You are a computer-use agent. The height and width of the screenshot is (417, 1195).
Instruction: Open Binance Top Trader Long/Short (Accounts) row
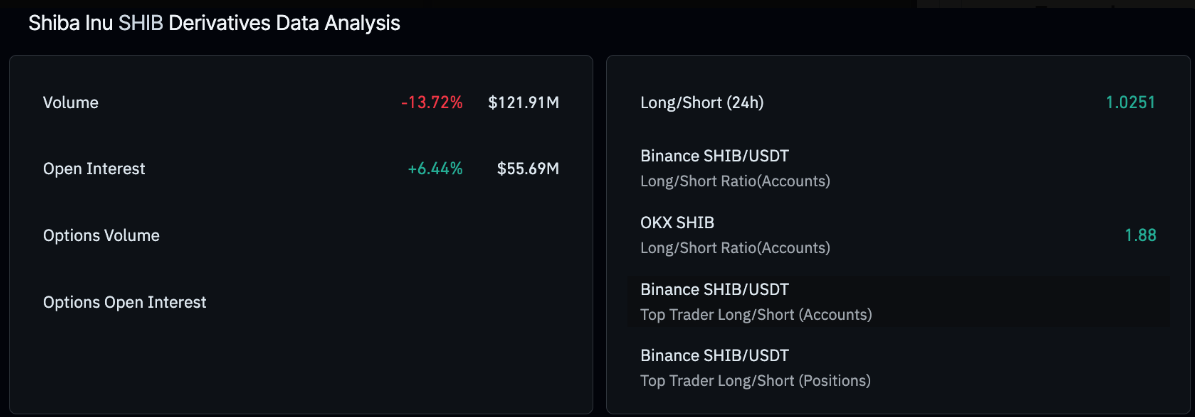714,290
